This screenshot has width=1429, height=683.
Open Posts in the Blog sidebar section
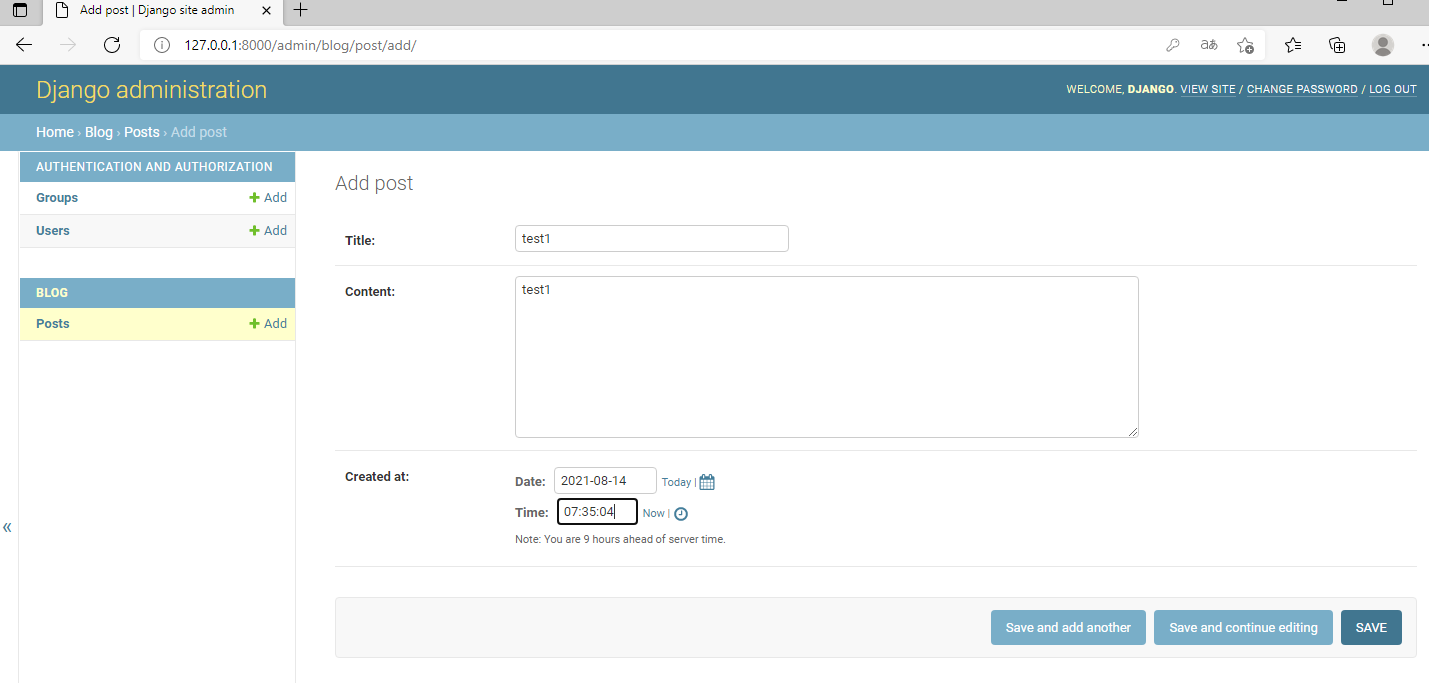[x=53, y=324]
